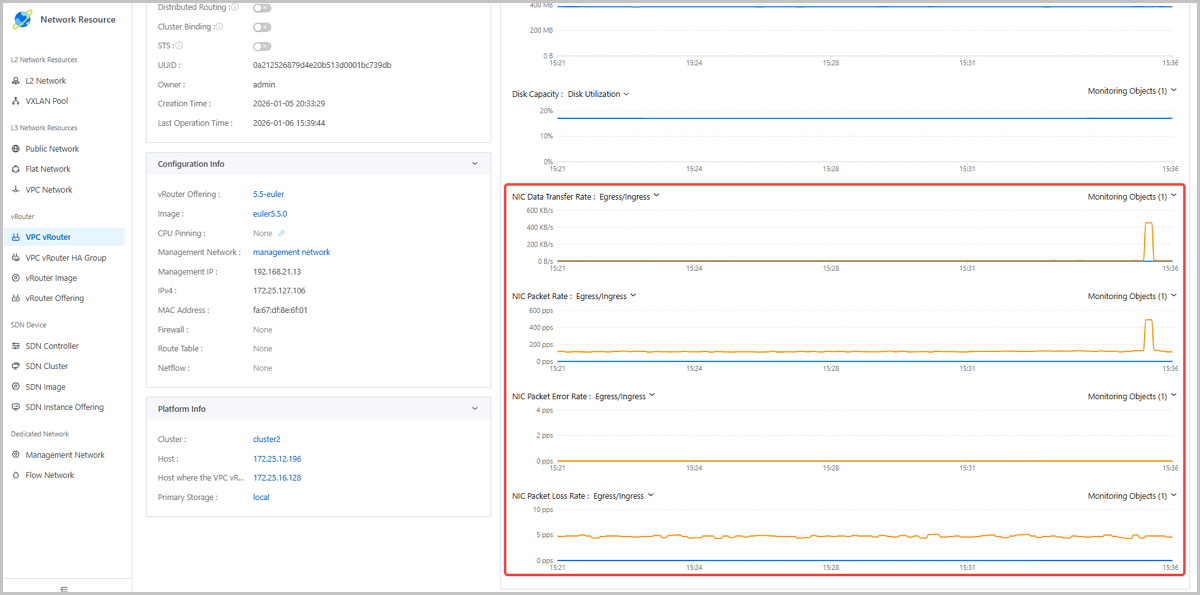Open the 5.5-euler vRouter offering link
The height and width of the screenshot is (595, 1200).
click(269, 194)
